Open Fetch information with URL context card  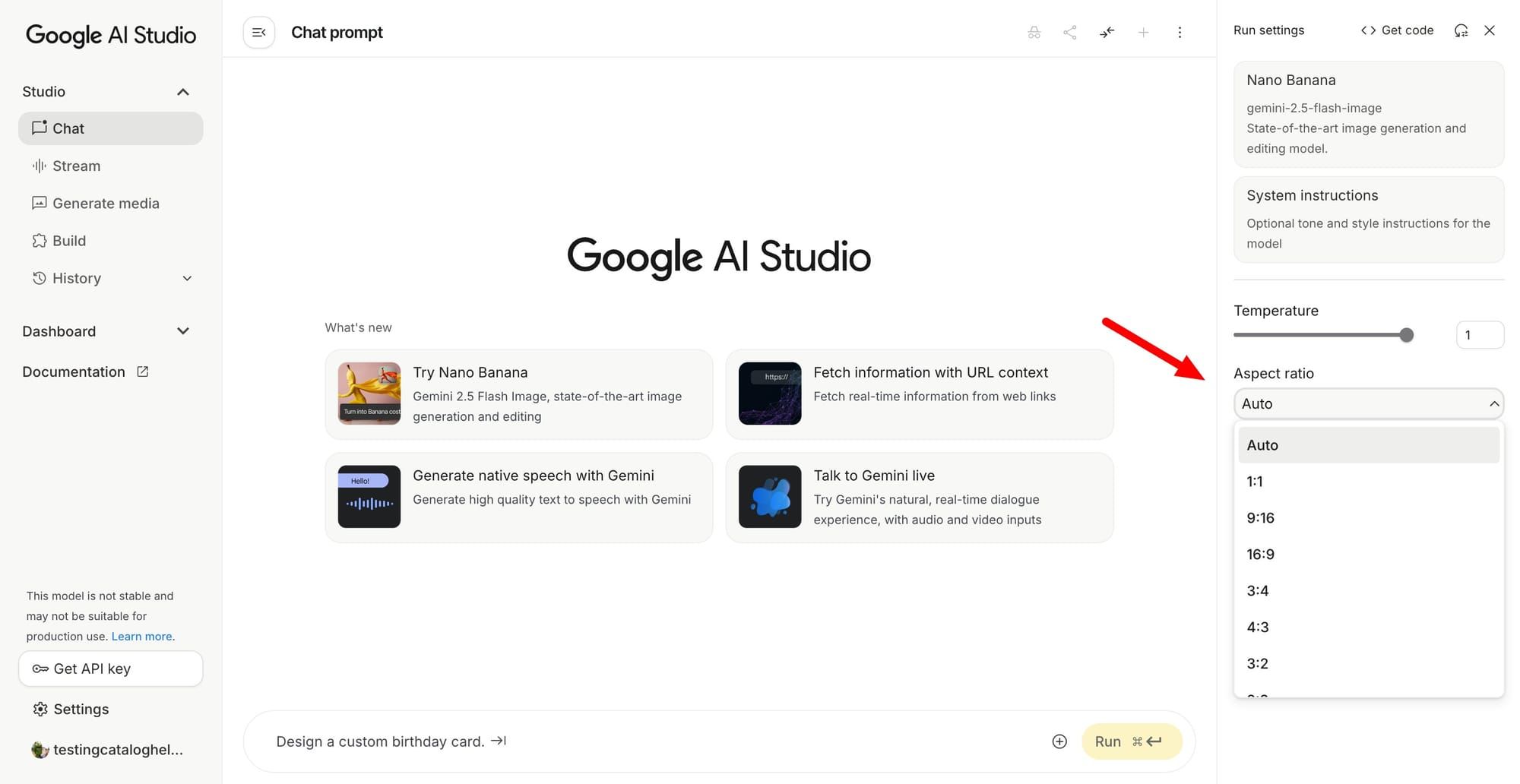pos(920,394)
